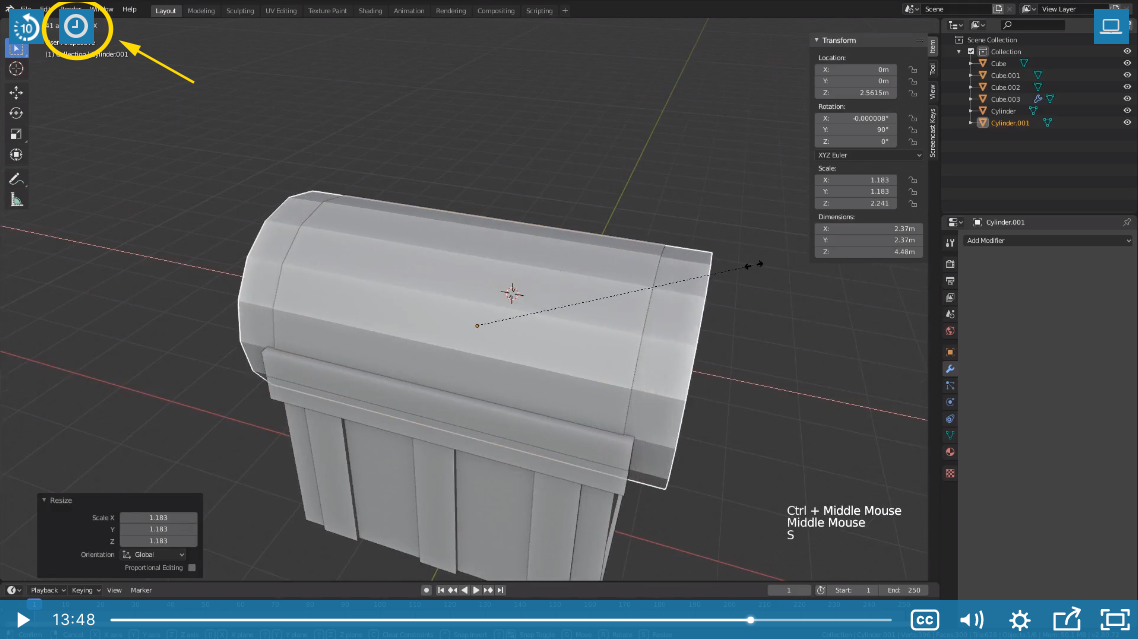Open the Playback dropdown in timeline
This screenshot has width=1138, height=639.
click(48, 590)
